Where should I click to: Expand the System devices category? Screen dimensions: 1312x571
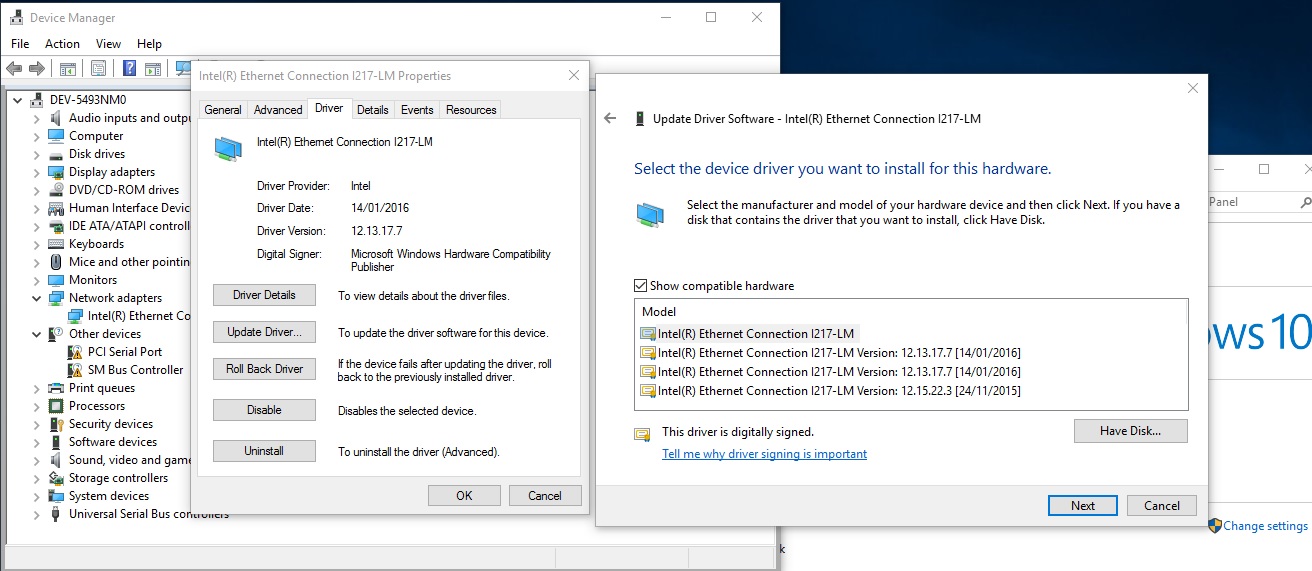pyautogui.click(x=37, y=496)
